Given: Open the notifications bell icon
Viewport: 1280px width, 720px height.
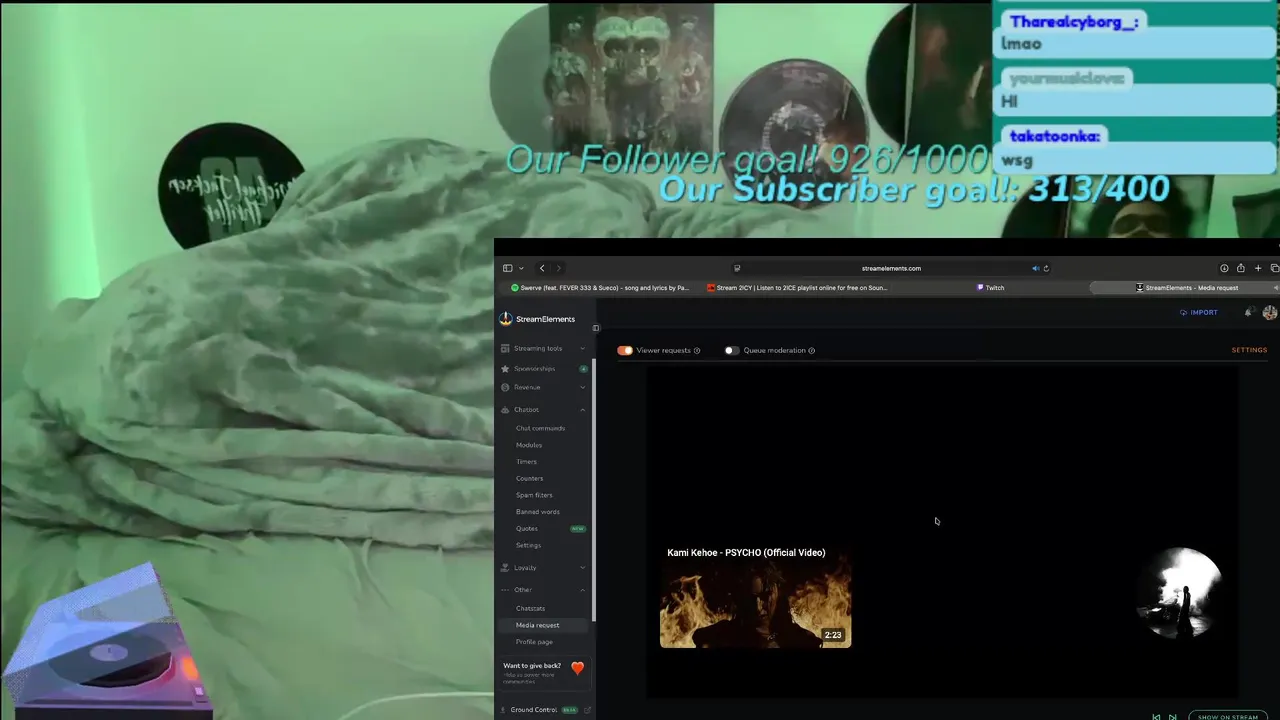Looking at the screenshot, I should point(1249,313).
